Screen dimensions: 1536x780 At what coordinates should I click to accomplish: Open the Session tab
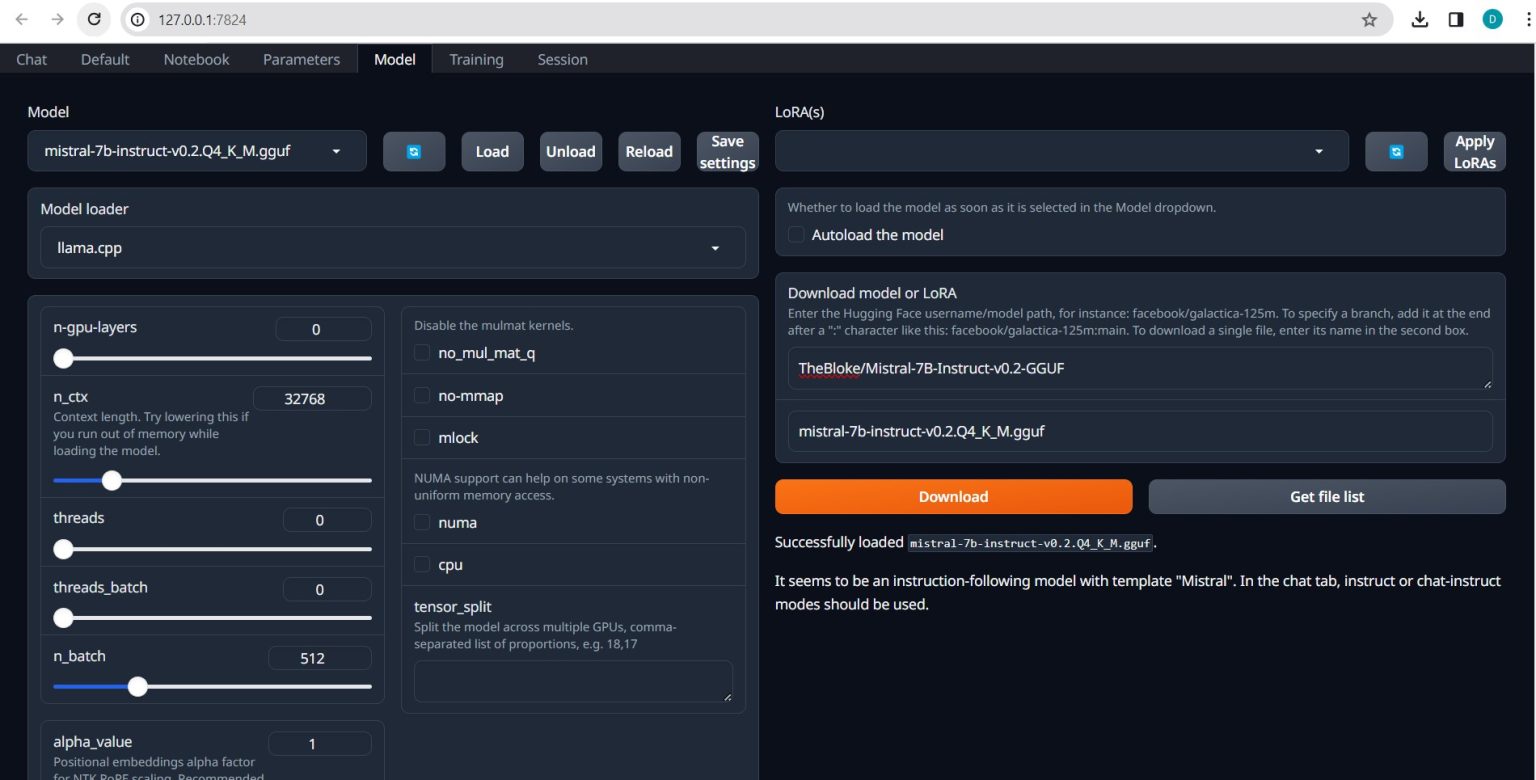point(562,59)
